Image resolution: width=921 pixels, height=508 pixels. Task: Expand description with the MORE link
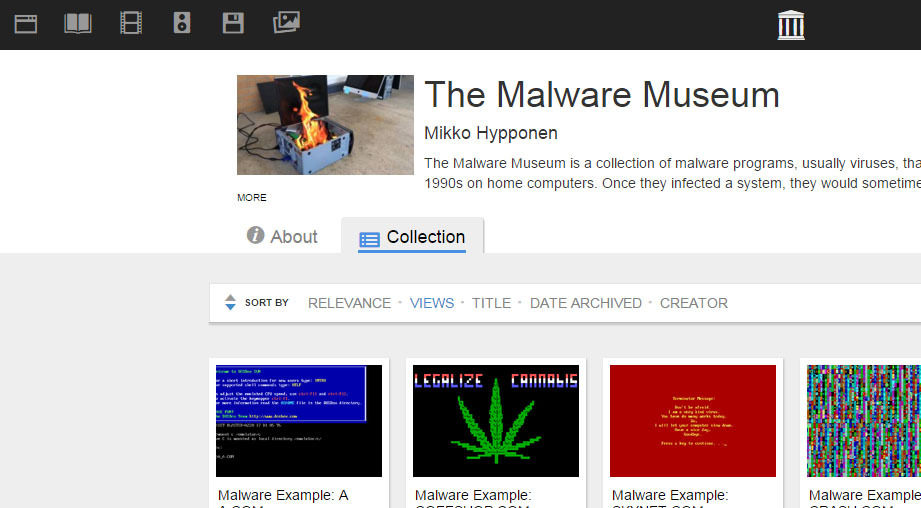pyautogui.click(x=251, y=198)
